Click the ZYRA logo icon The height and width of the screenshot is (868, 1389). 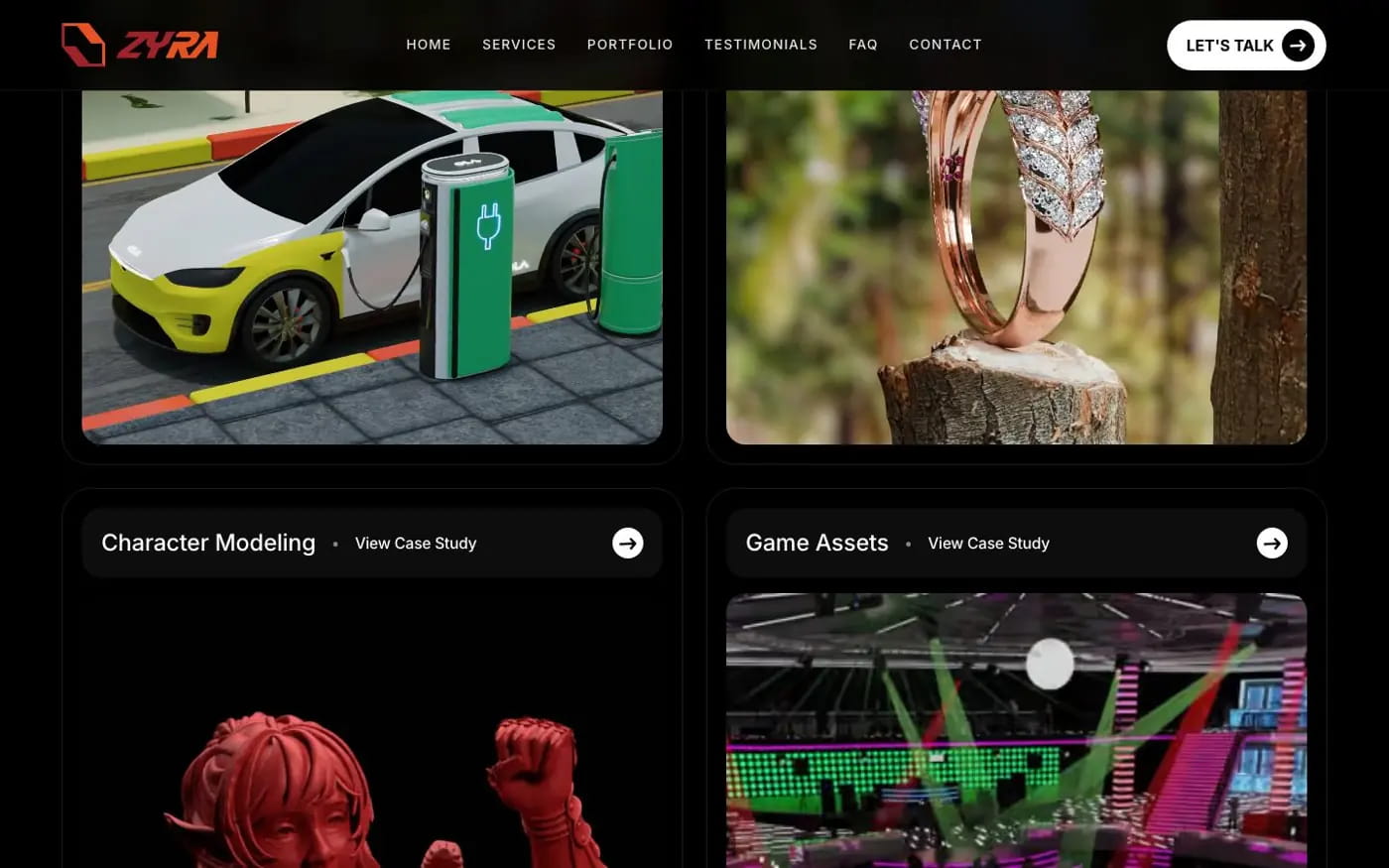83,45
